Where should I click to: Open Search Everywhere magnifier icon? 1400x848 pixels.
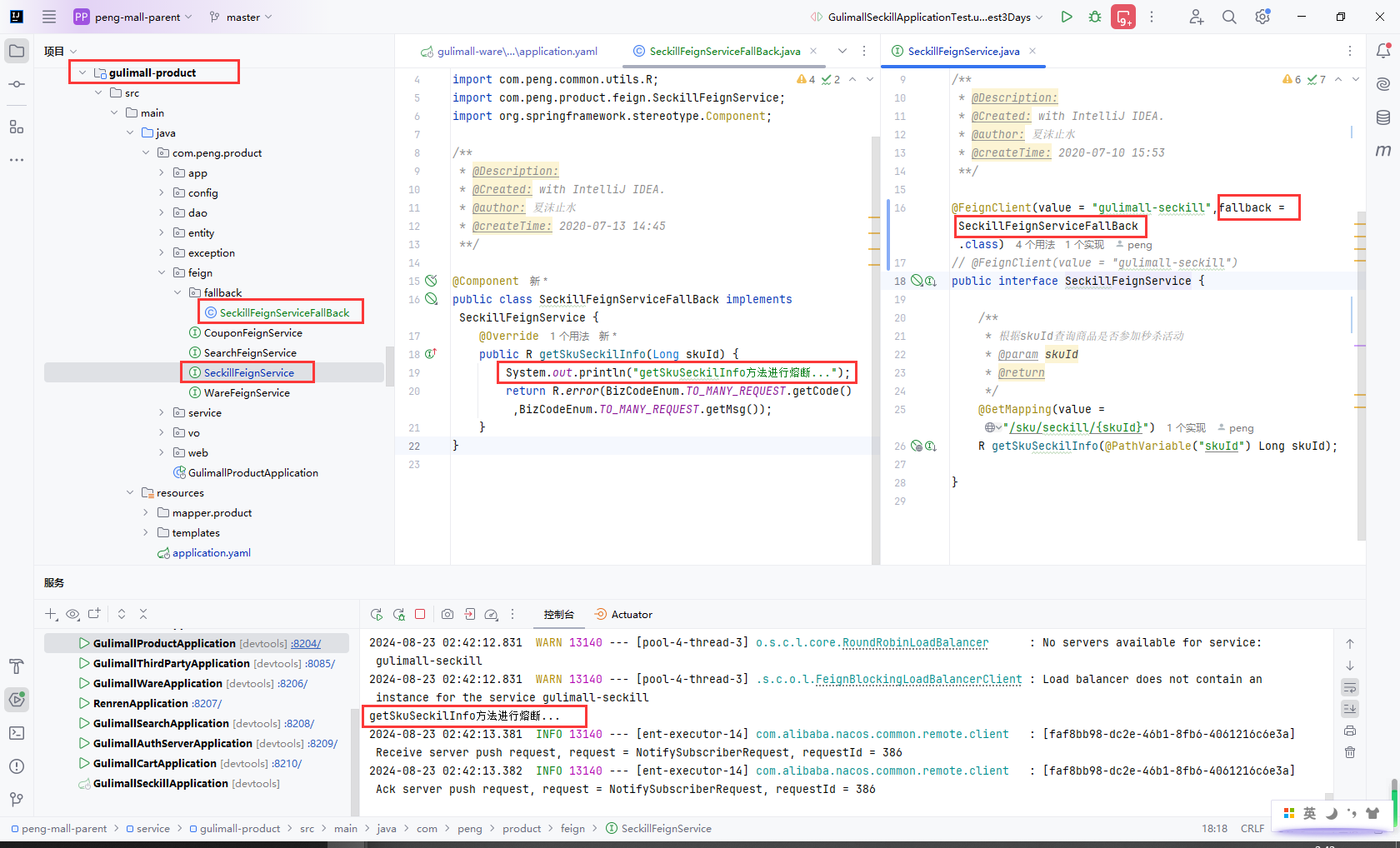pos(1229,17)
